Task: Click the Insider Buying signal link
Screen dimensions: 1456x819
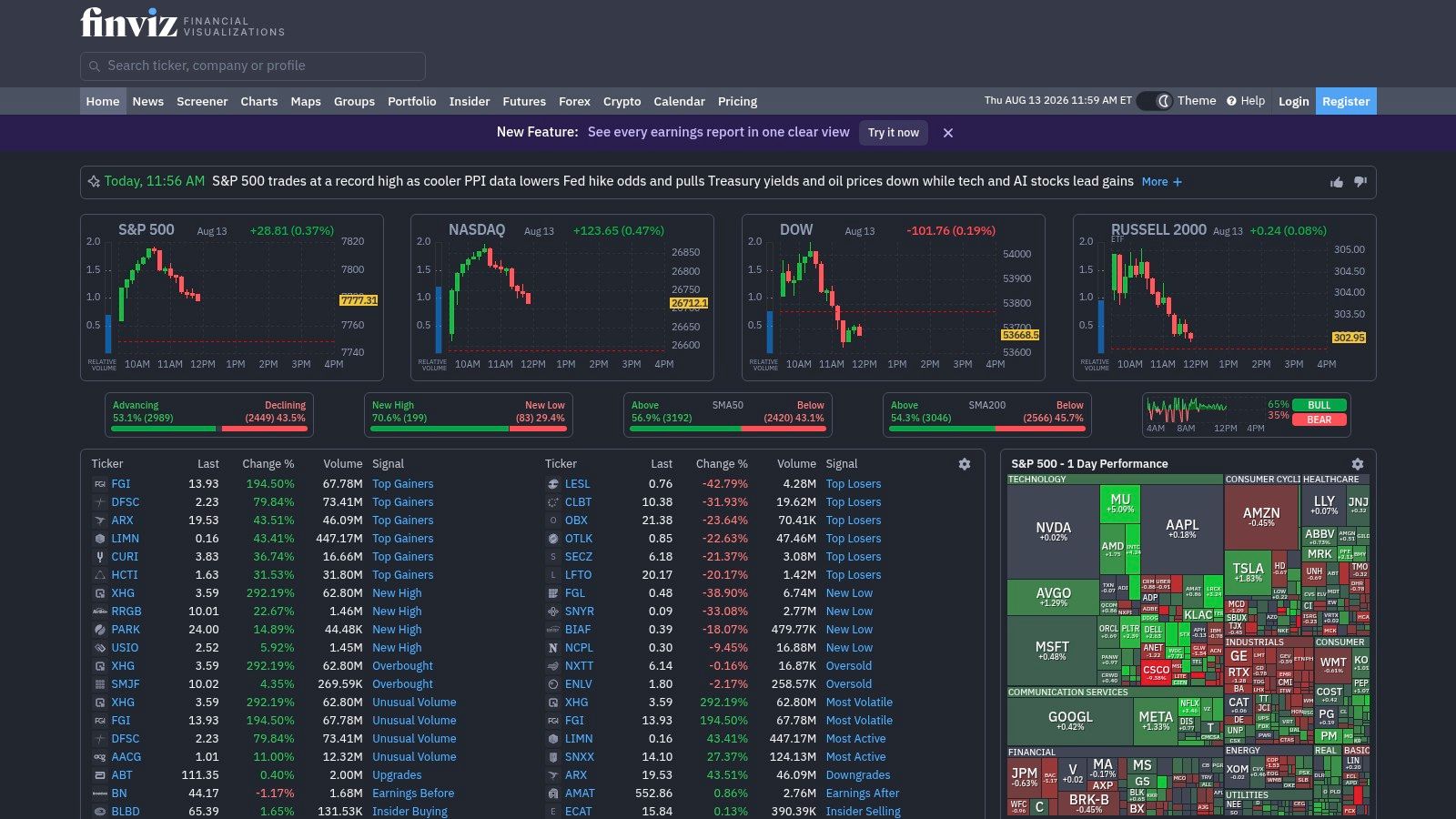Action: 409,812
